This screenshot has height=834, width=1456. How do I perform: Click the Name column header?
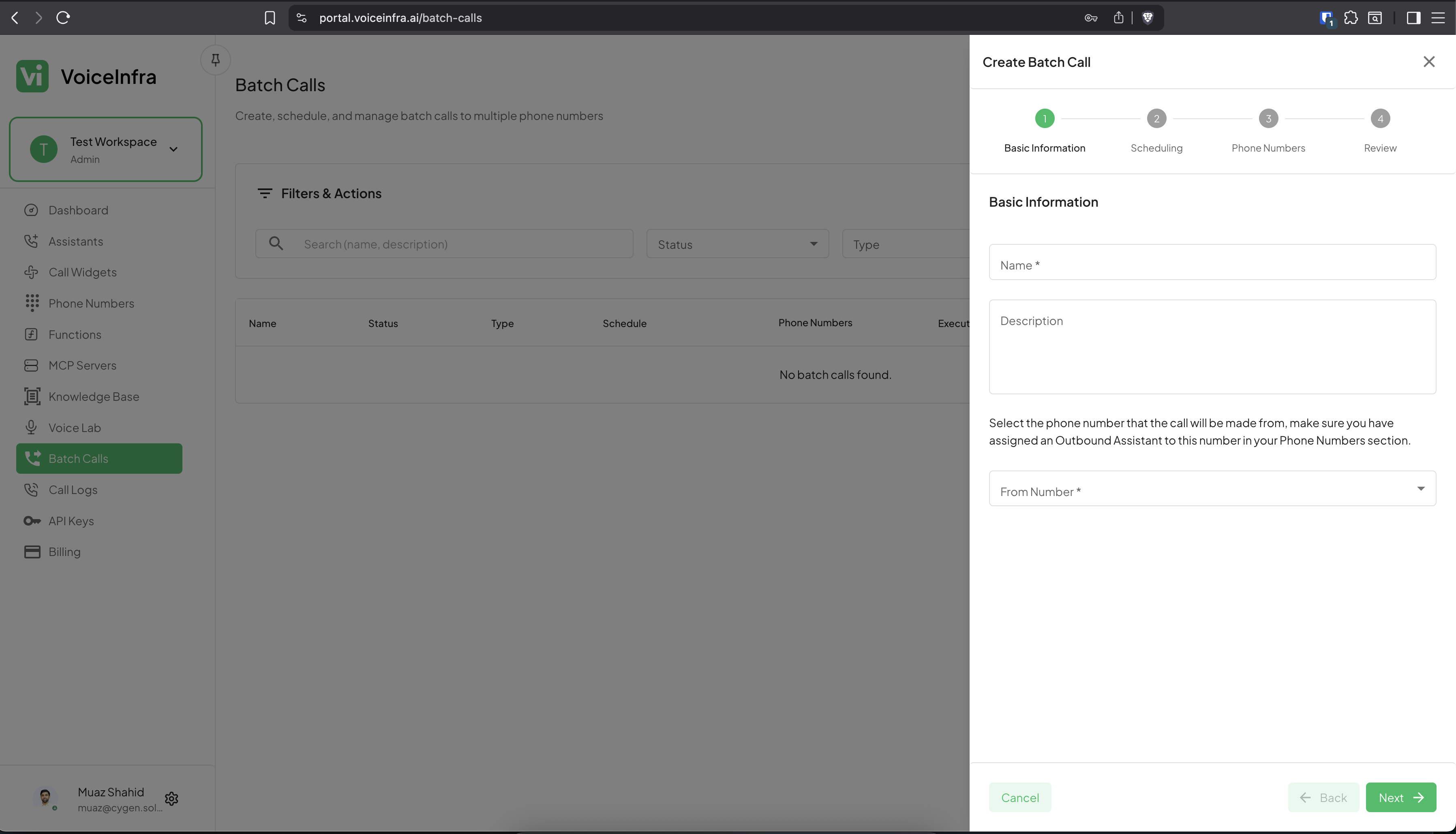click(262, 323)
